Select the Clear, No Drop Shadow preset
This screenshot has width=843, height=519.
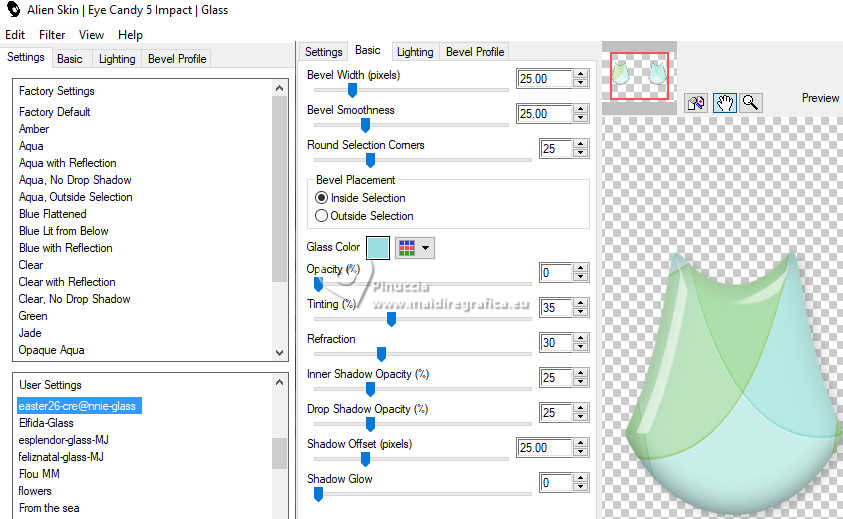74,299
